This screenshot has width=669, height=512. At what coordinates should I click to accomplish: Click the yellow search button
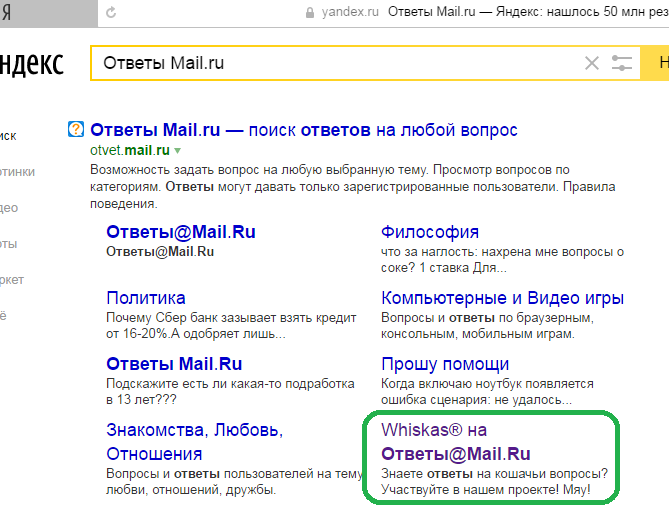[655, 63]
